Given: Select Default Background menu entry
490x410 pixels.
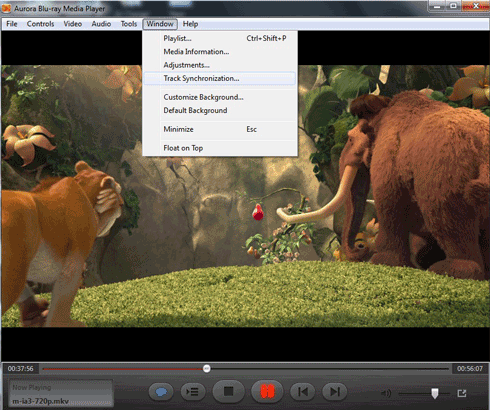Looking at the screenshot, I should pyautogui.click(x=220, y=110).
